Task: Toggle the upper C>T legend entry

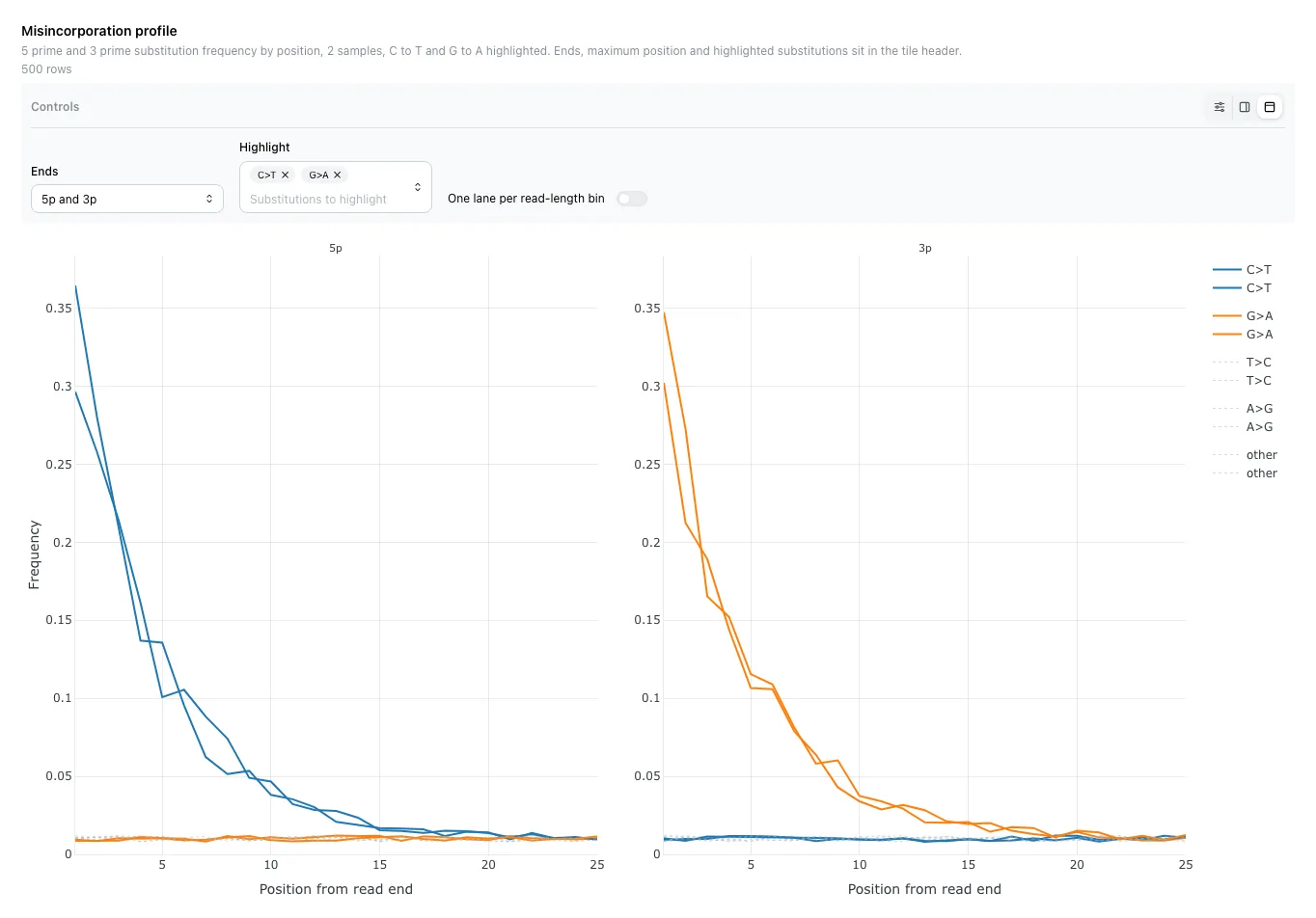Action: [x=1243, y=270]
